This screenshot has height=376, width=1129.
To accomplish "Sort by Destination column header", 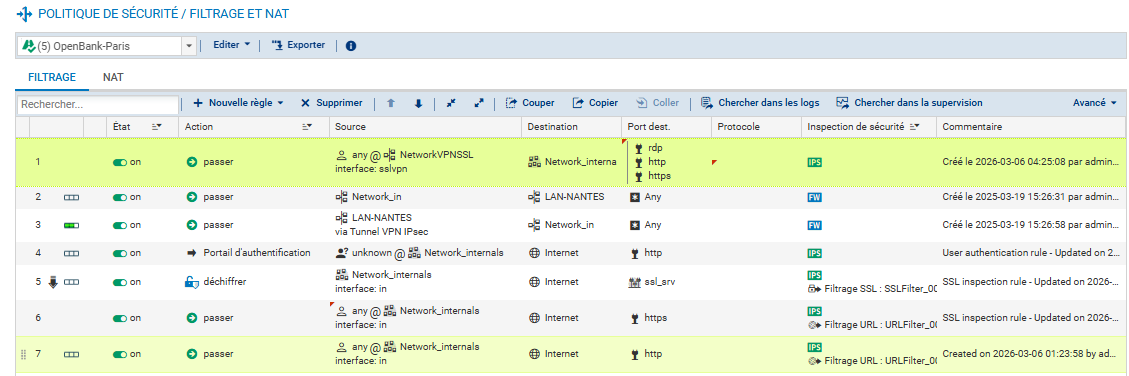I will pos(571,126).
